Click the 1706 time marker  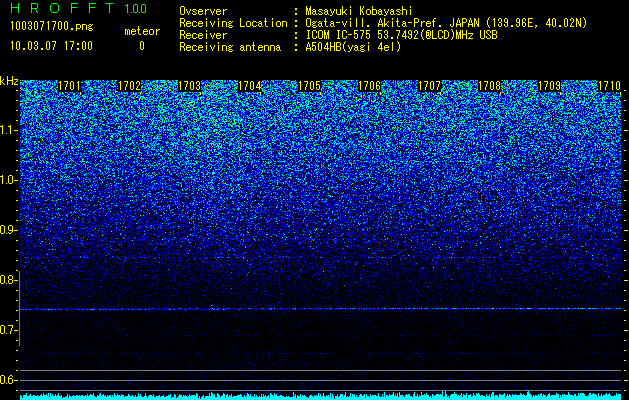[x=369, y=86]
